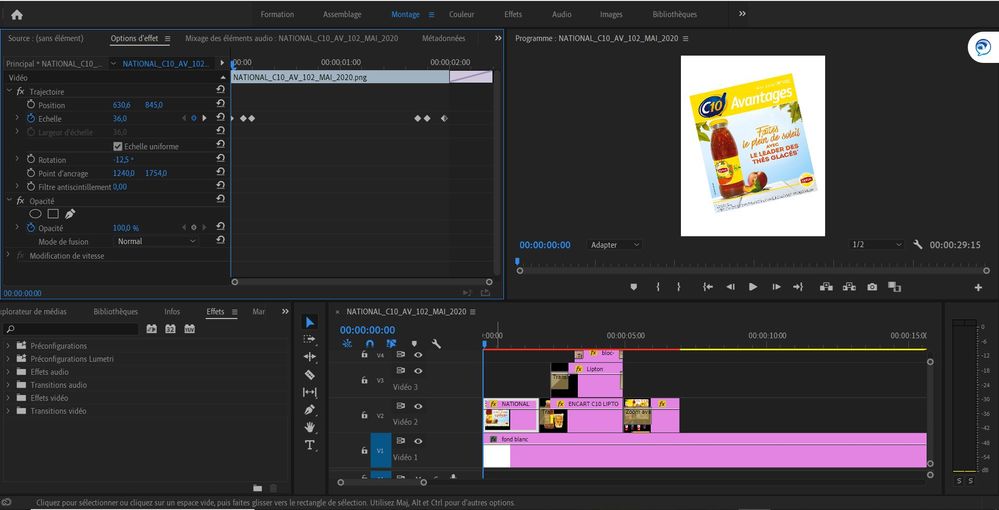Open the Mode de fusion dropdown
The image size is (999, 510).
point(156,241)
